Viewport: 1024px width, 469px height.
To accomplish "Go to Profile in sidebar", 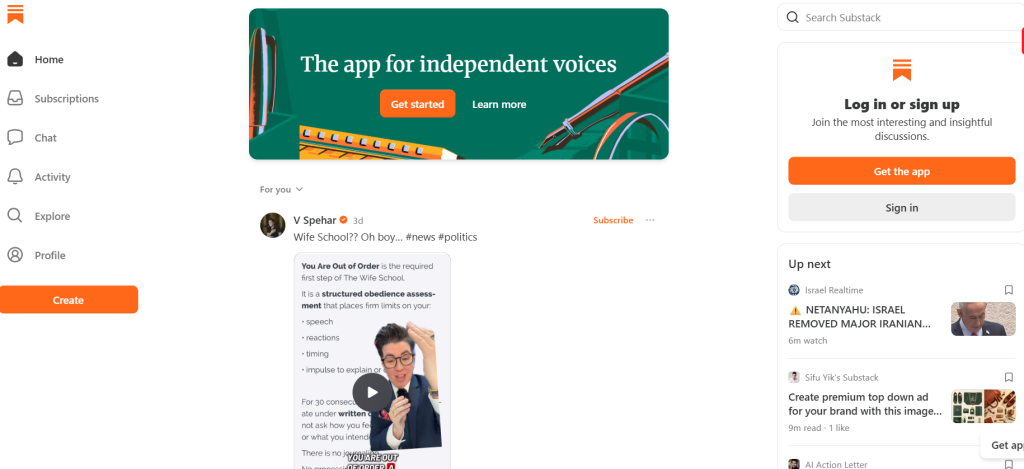I will pos(50,255).
